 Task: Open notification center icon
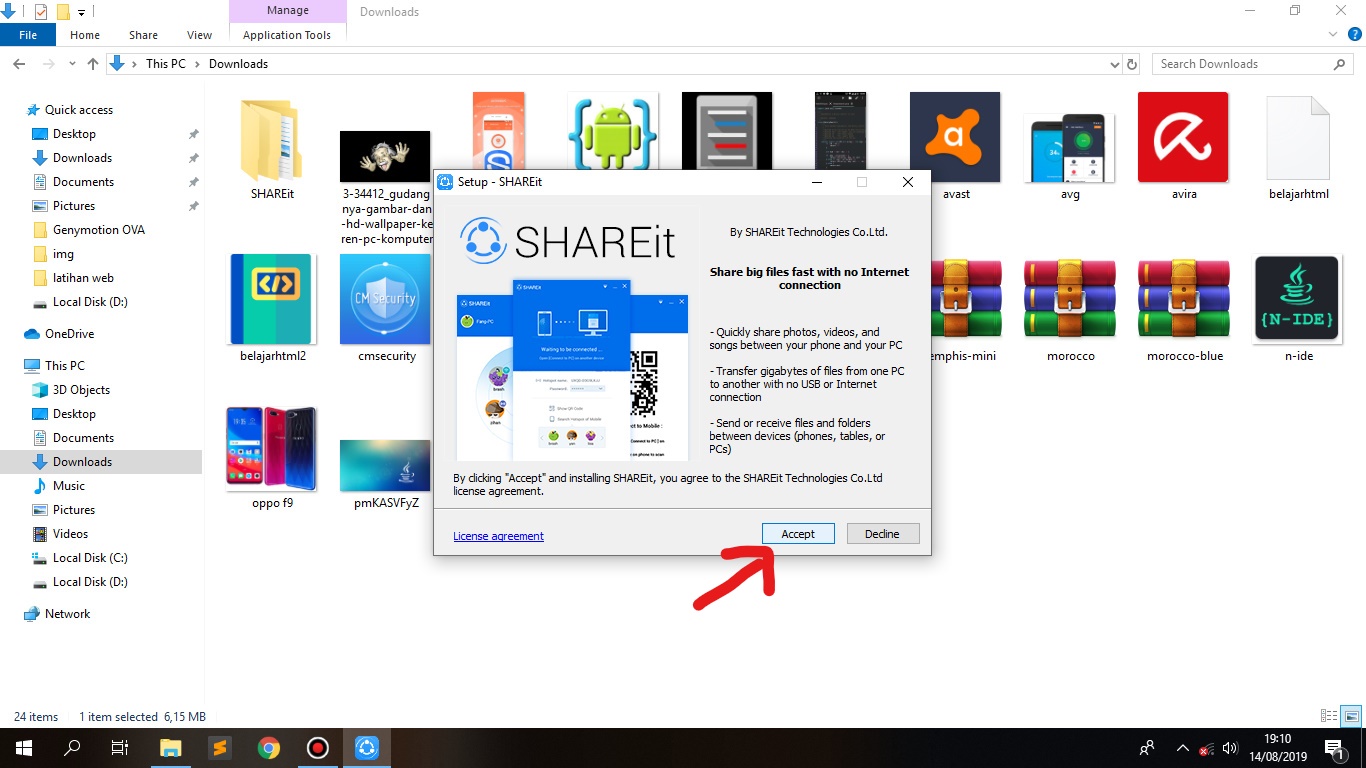1334,748
